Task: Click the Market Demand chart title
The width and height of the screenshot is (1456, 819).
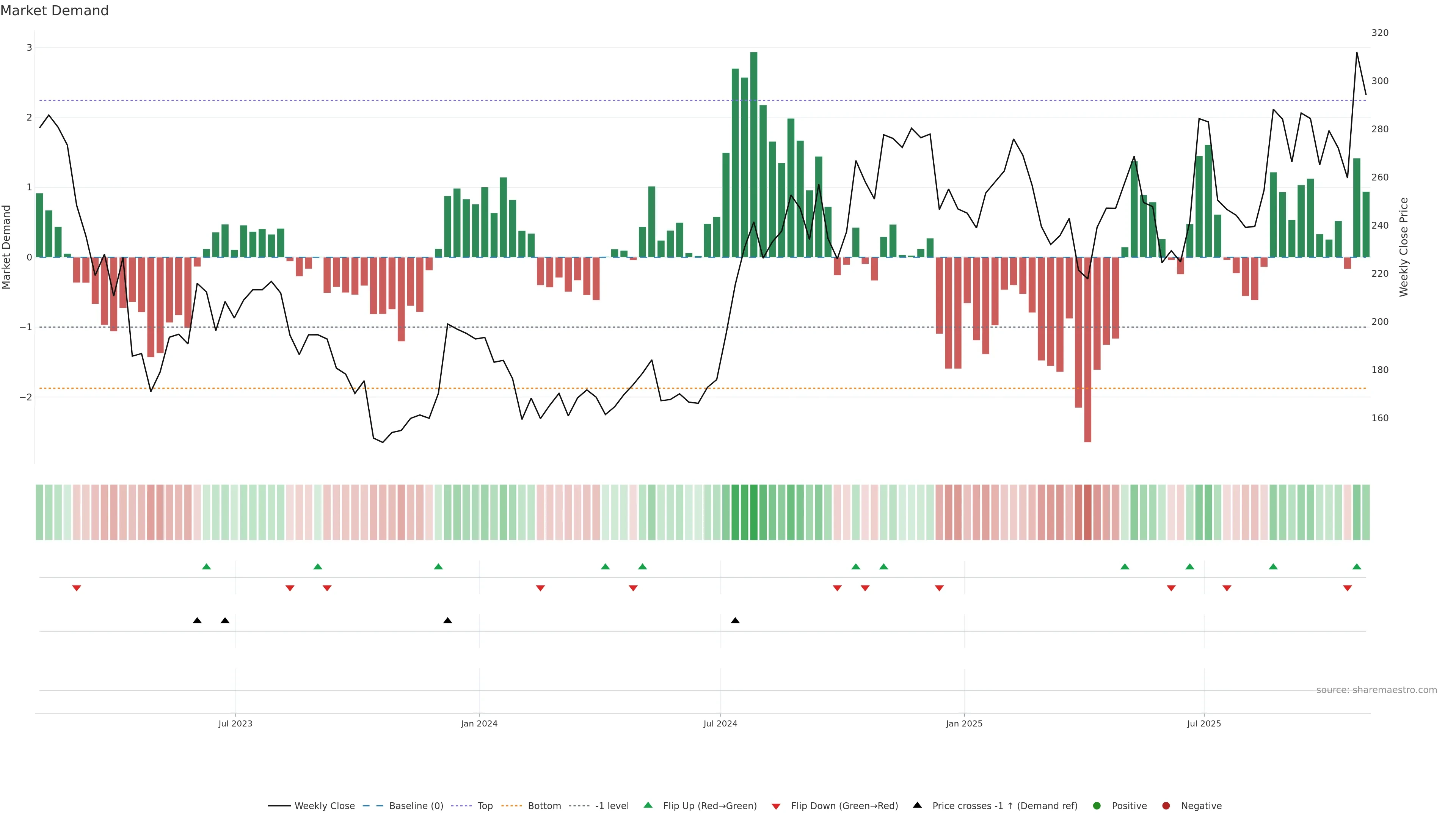Action: (54, 11)
